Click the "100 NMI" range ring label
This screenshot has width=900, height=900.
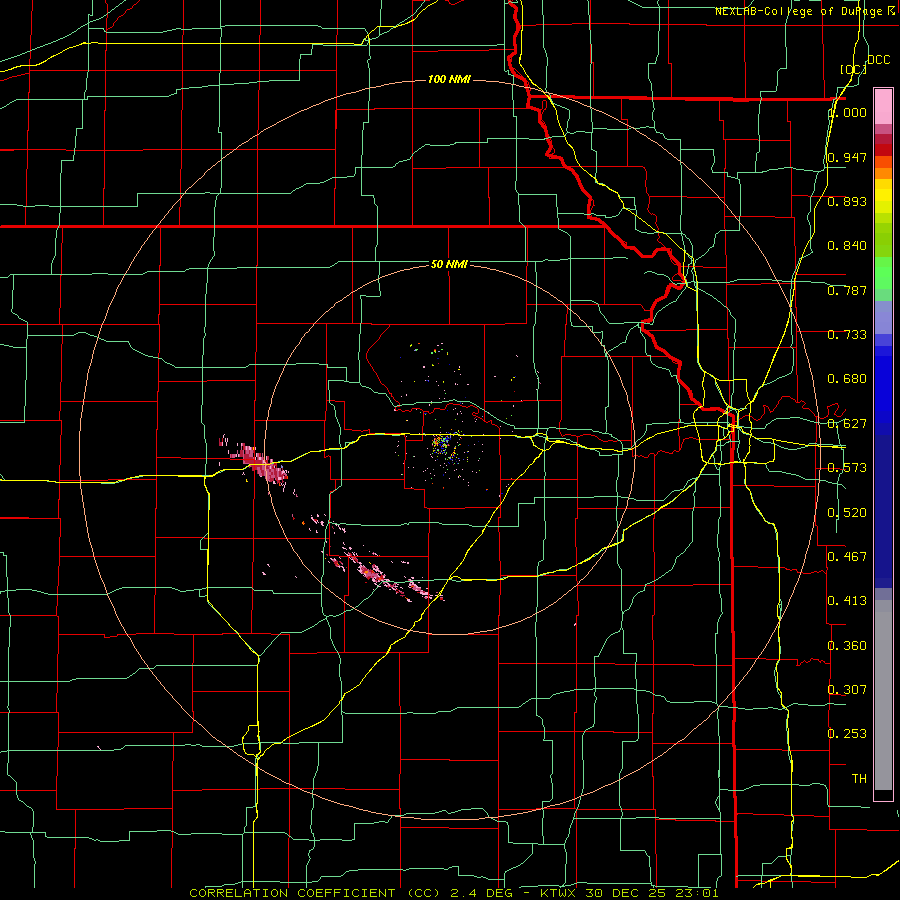pyautogui.click(x=449, y=79)
